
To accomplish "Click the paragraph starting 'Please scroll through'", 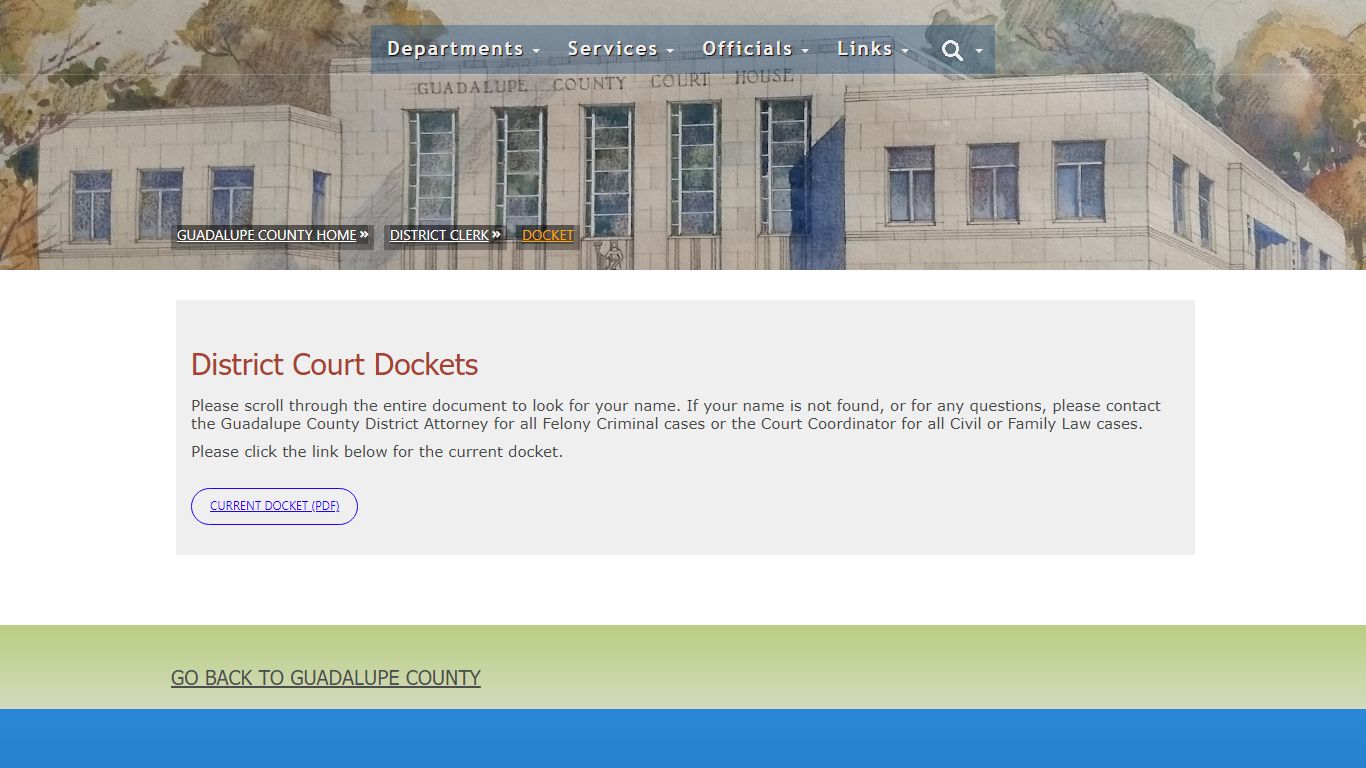I will point(676,415).
